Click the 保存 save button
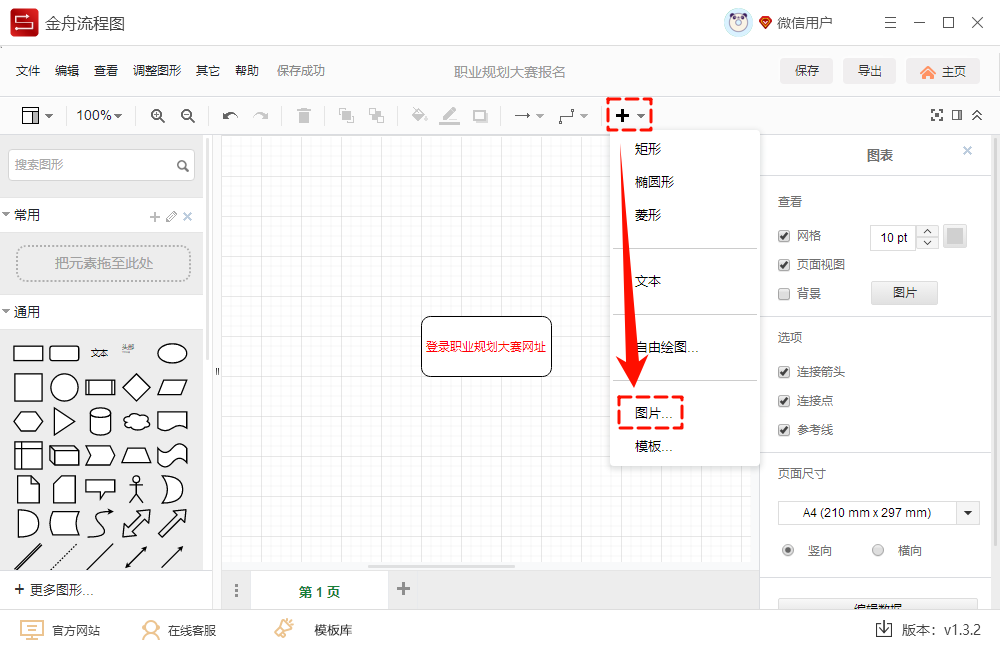This screenshot has width=1000, height=649. 806,71
